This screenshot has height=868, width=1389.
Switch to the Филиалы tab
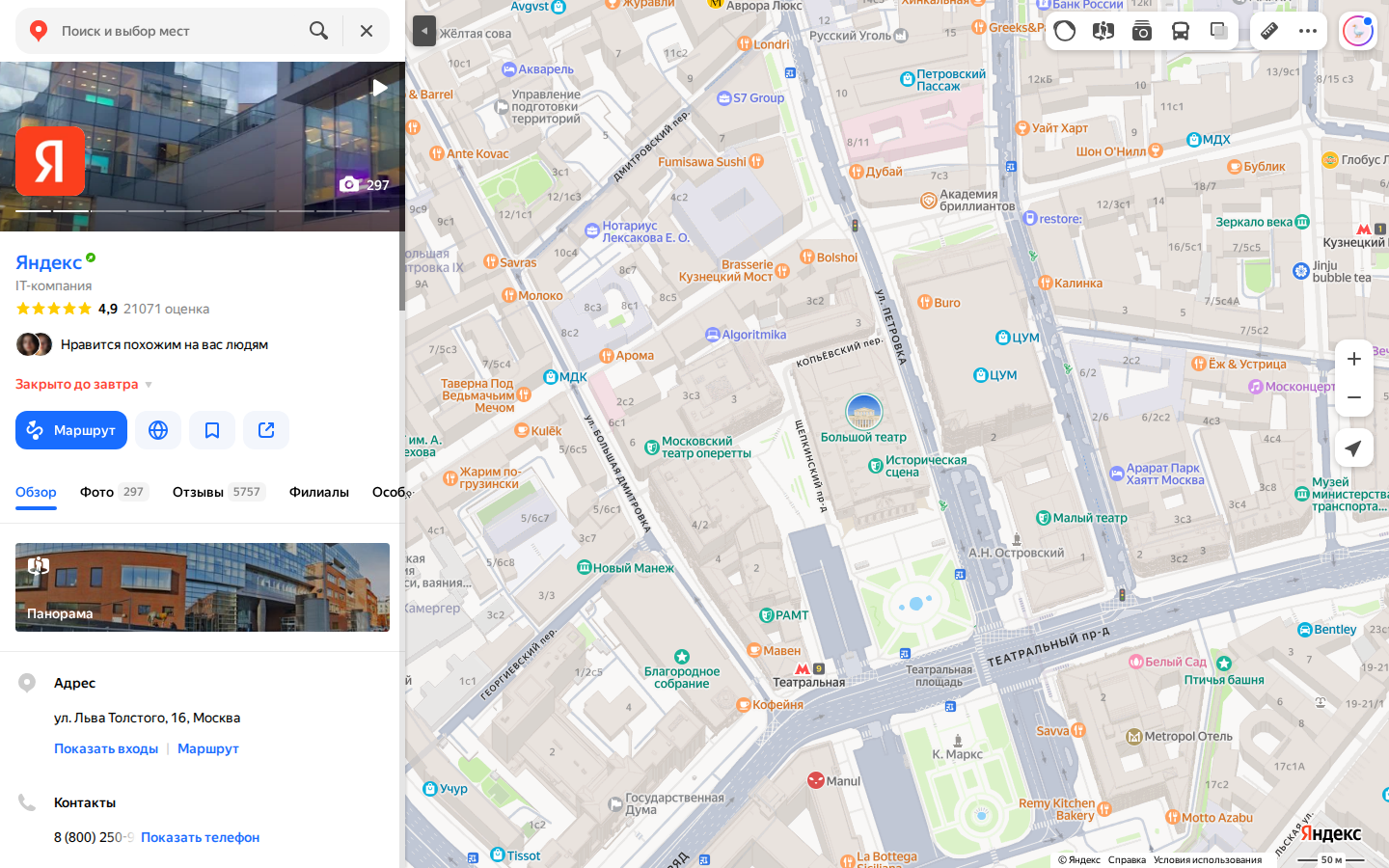pos(319,492)
